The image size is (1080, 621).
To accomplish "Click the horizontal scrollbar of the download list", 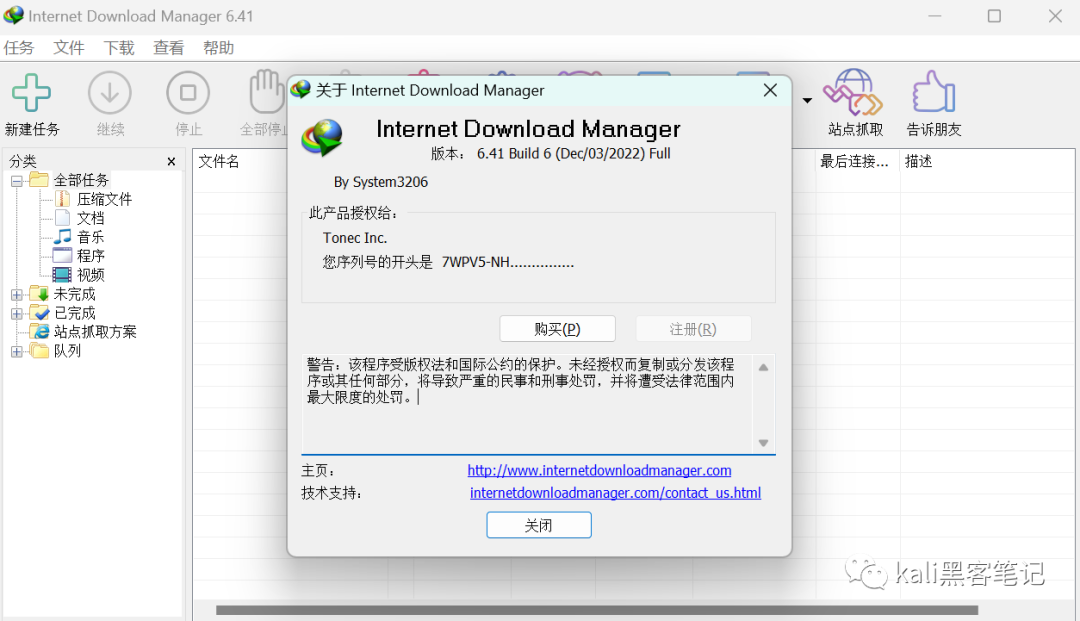I will [596, 610].
